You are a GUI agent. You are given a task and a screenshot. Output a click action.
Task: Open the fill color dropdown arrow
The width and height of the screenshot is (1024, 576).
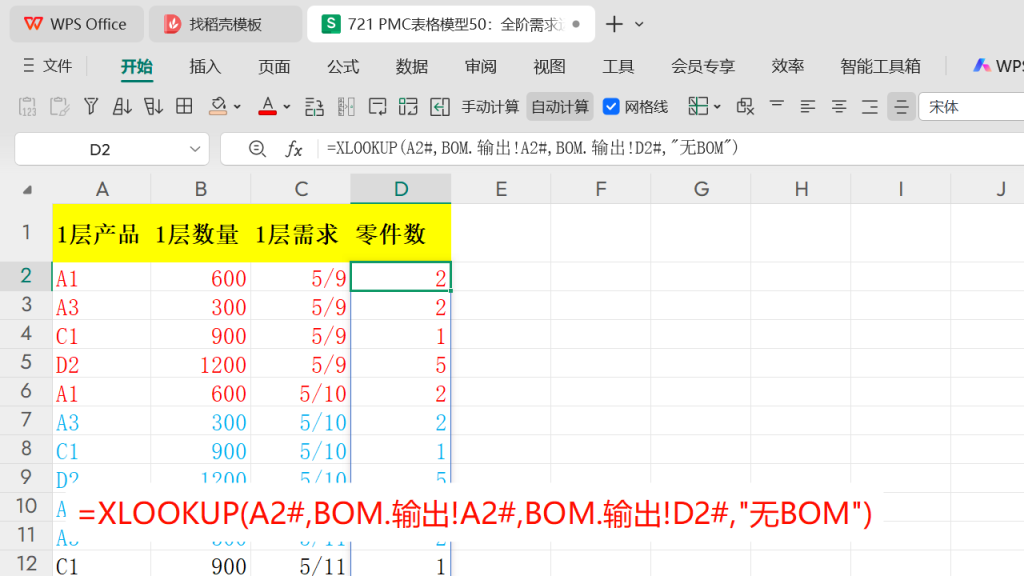pyautogui.click(x=237, y=107)
